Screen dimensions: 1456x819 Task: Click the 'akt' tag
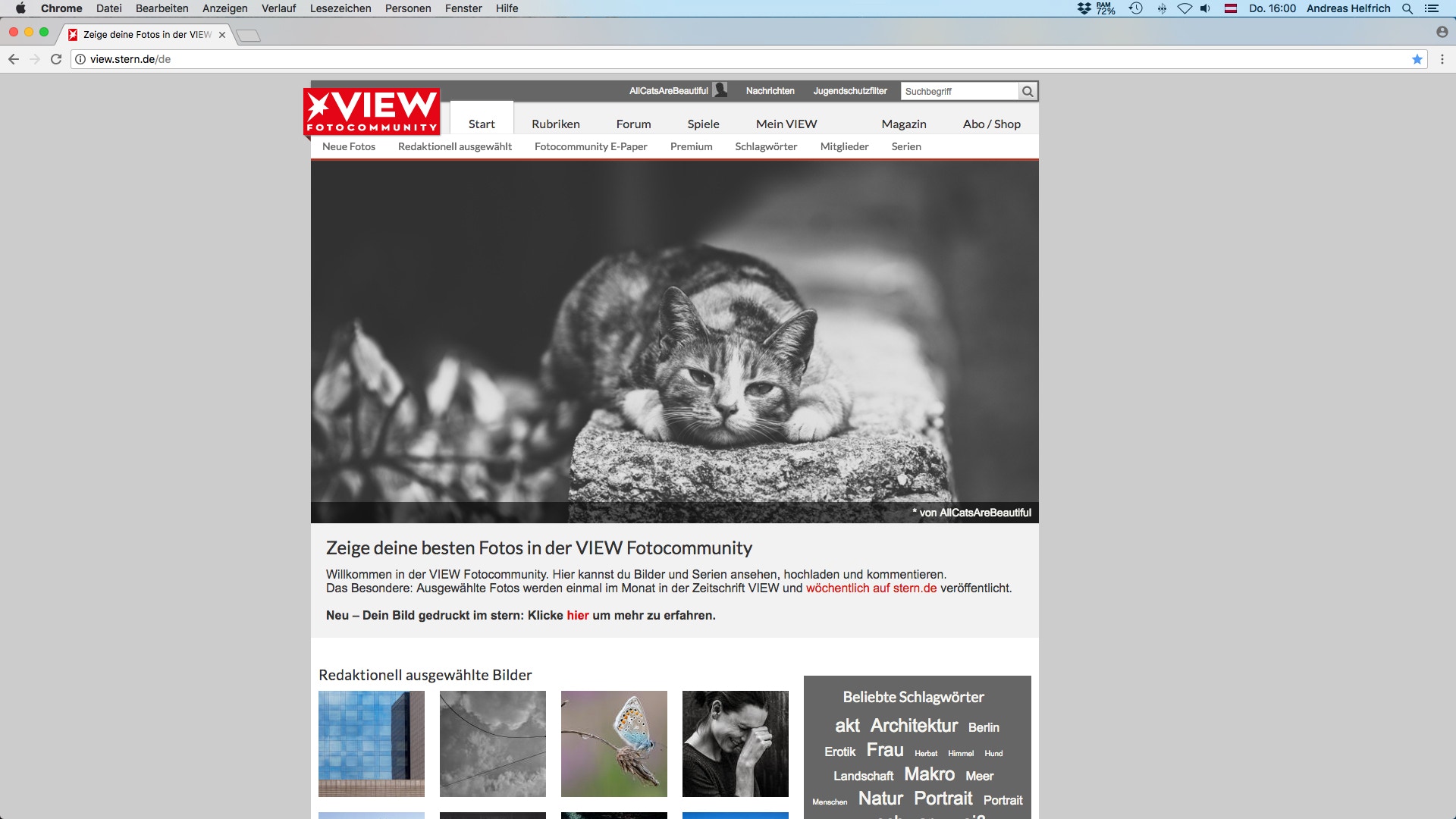click(847, 726)
